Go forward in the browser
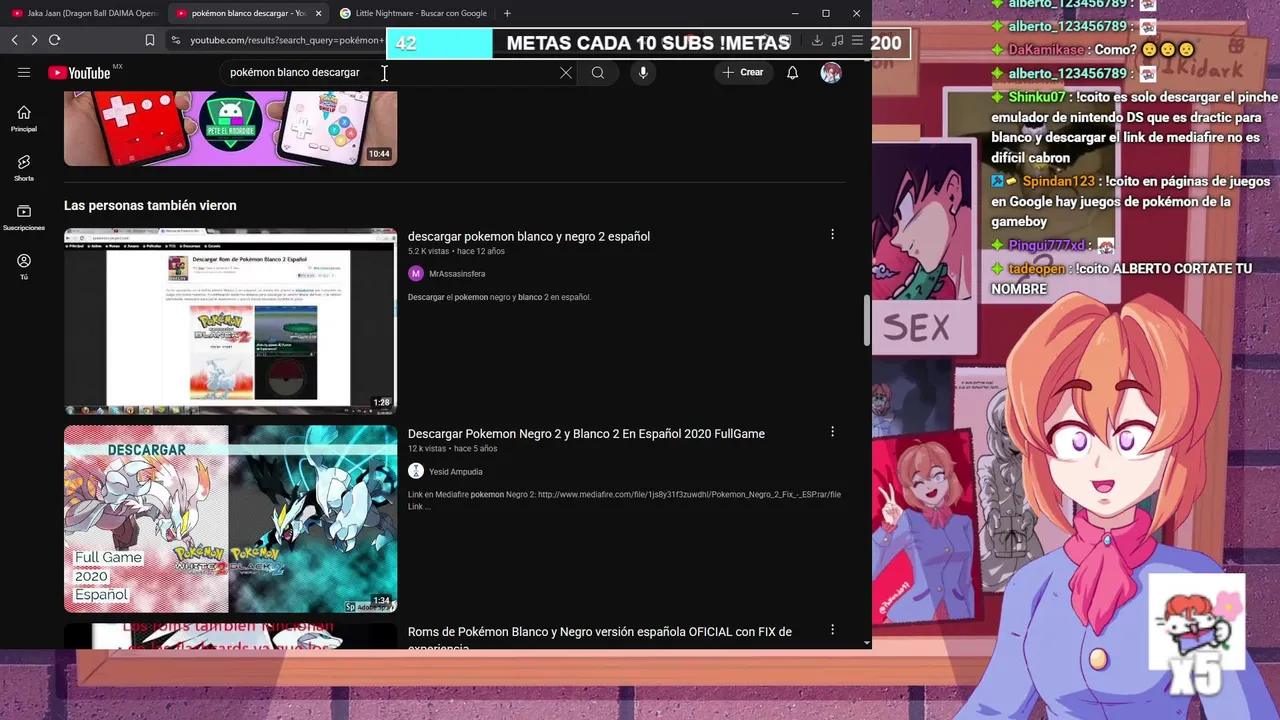Viewport: 1280px width, 720px height. [x=34, y=40]
